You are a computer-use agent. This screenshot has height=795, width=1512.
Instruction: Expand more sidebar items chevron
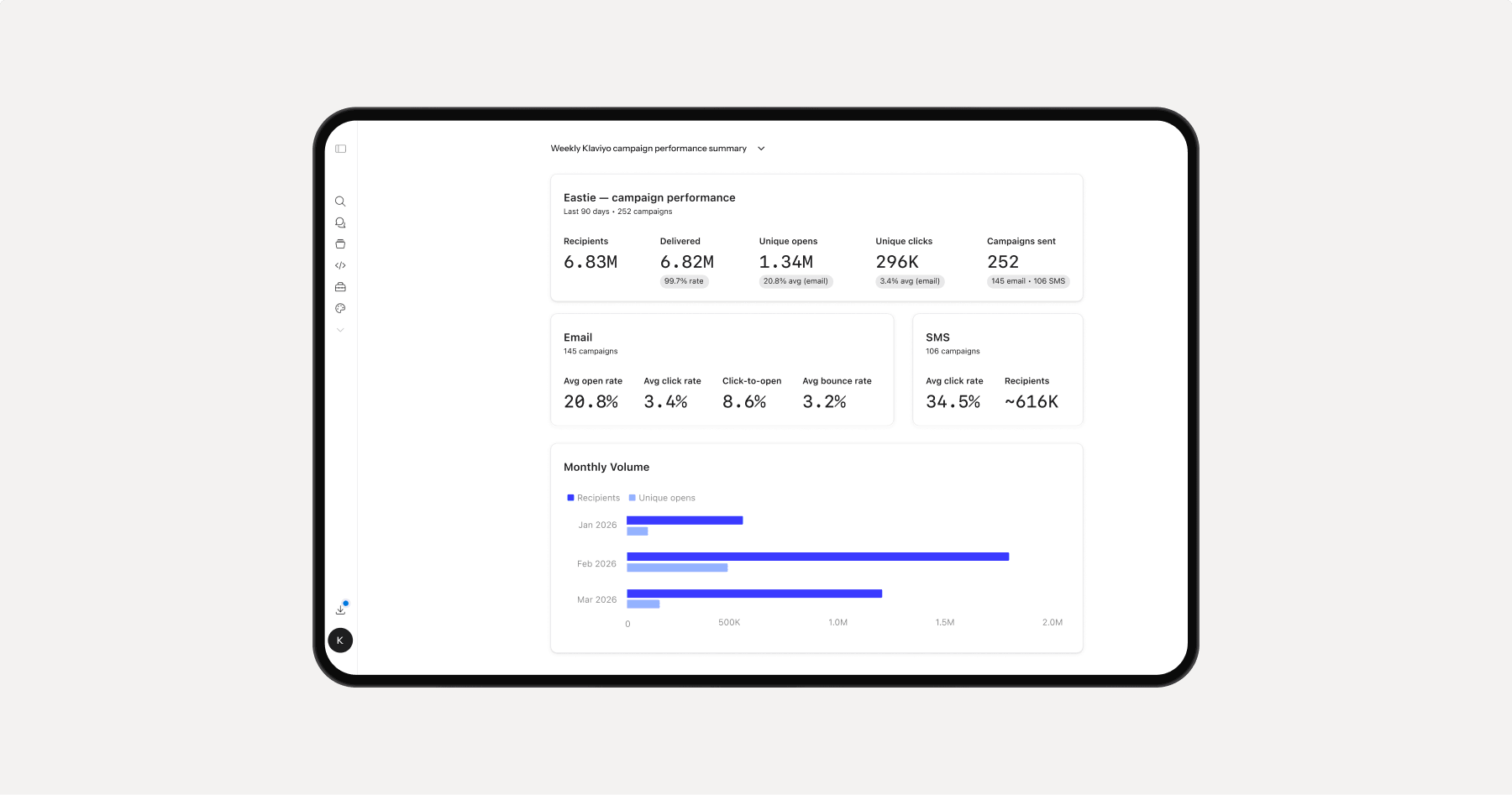click(x=340, y=330)
